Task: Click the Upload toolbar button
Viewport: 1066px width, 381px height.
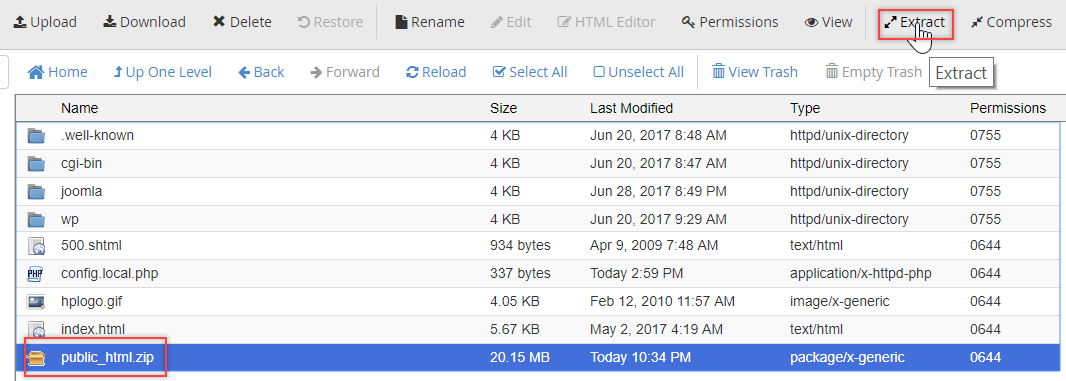Action: pos(45,22)
